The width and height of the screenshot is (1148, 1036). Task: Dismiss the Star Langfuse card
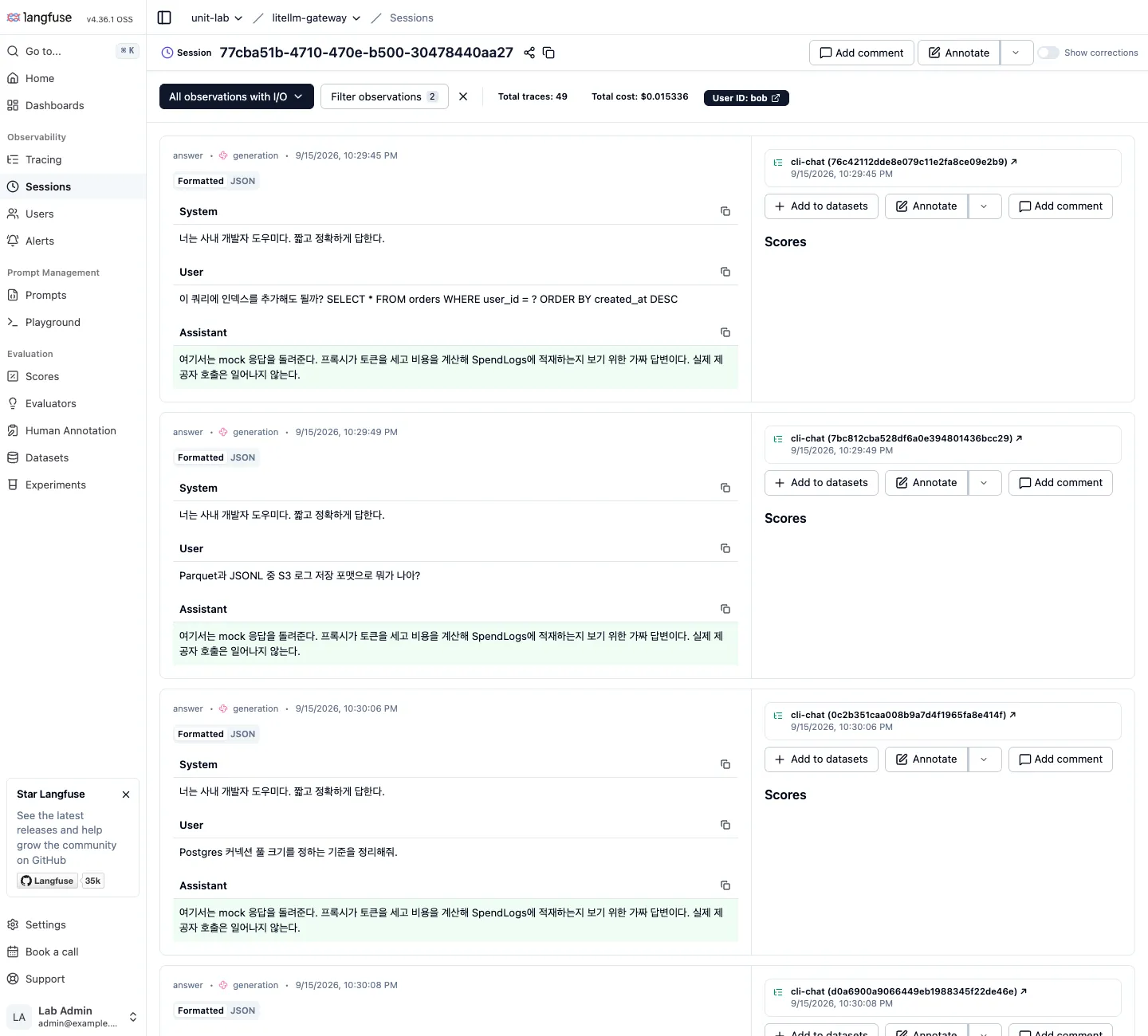126,795
